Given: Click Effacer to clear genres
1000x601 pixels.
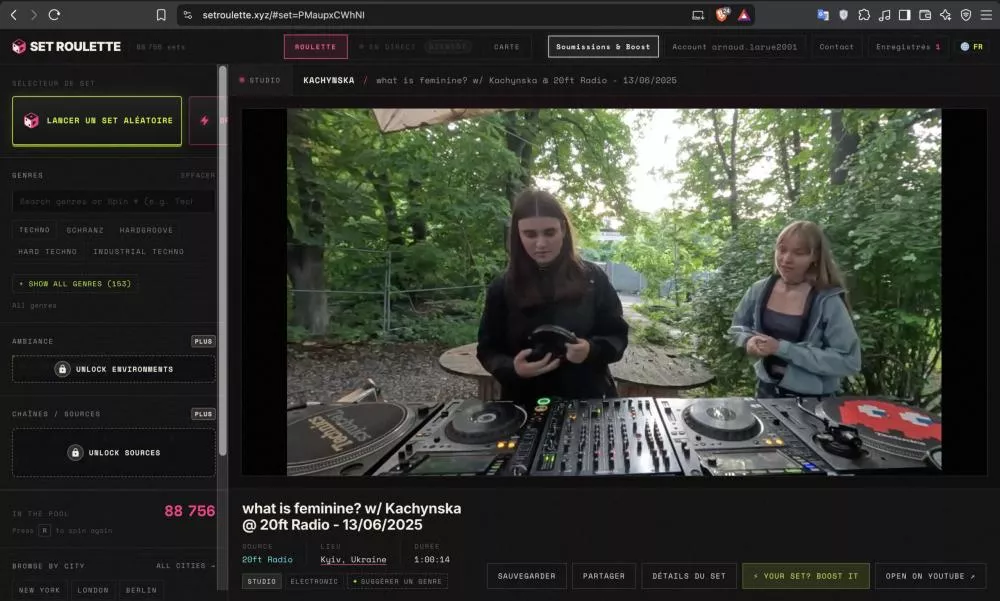Looking at the screenshot, I should tap(198, 175).
